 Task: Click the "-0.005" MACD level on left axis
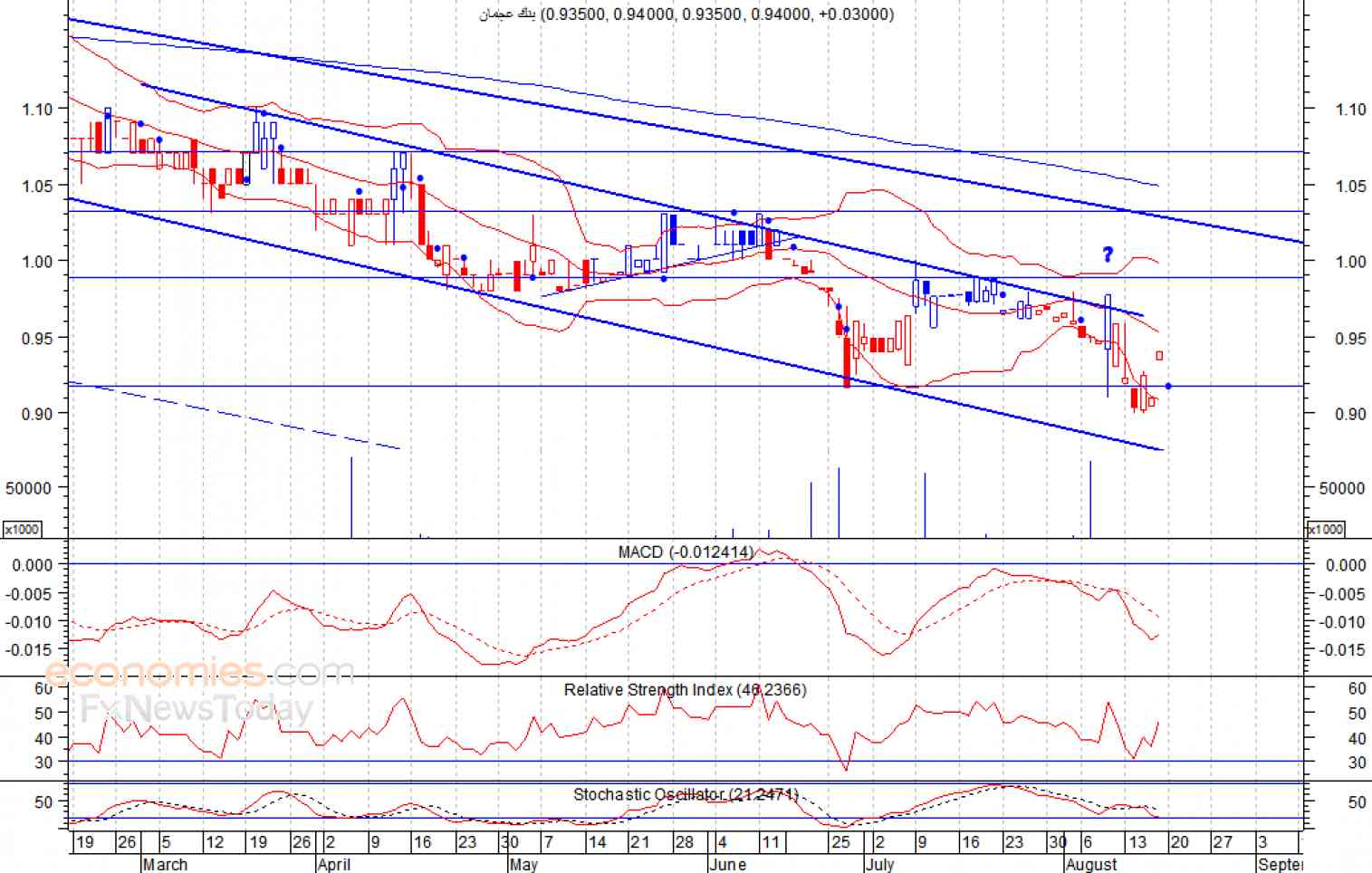[x=30, y=593]
